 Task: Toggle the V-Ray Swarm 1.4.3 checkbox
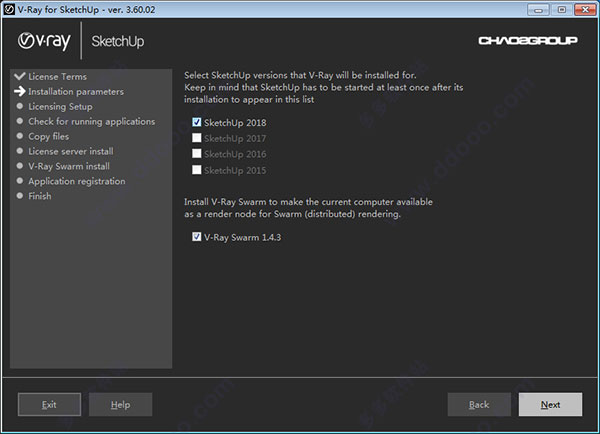point(197,237)
